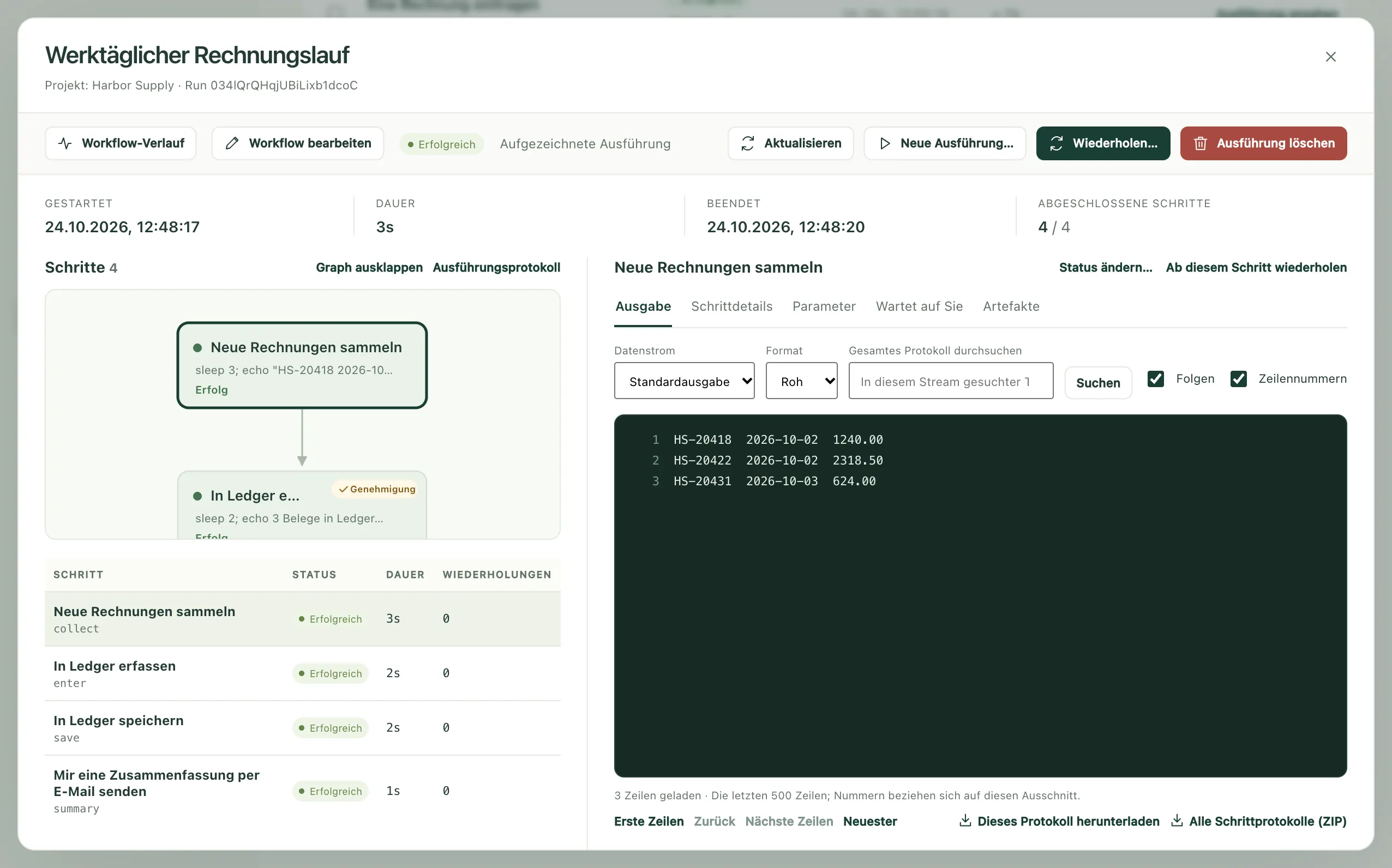The image size is (1392, 868).
Task: Refresh with Aktualisieren button
Action: [x=790, y=143]
